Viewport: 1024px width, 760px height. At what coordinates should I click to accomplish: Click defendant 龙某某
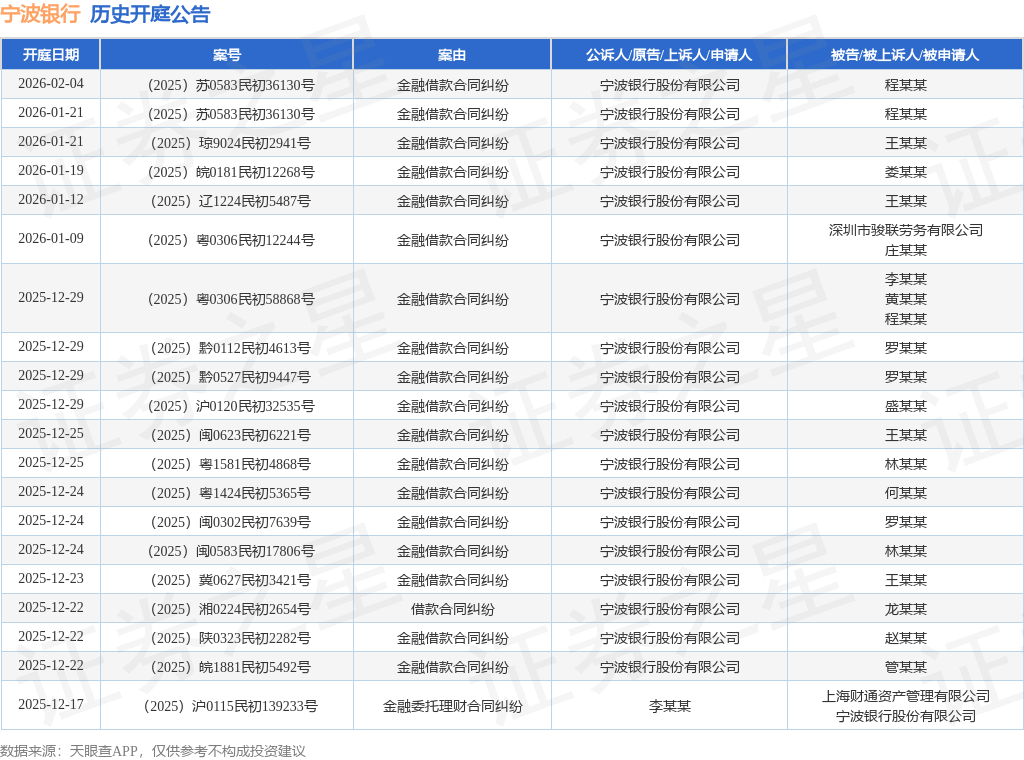pyautogui.click(x=905, y=609)
